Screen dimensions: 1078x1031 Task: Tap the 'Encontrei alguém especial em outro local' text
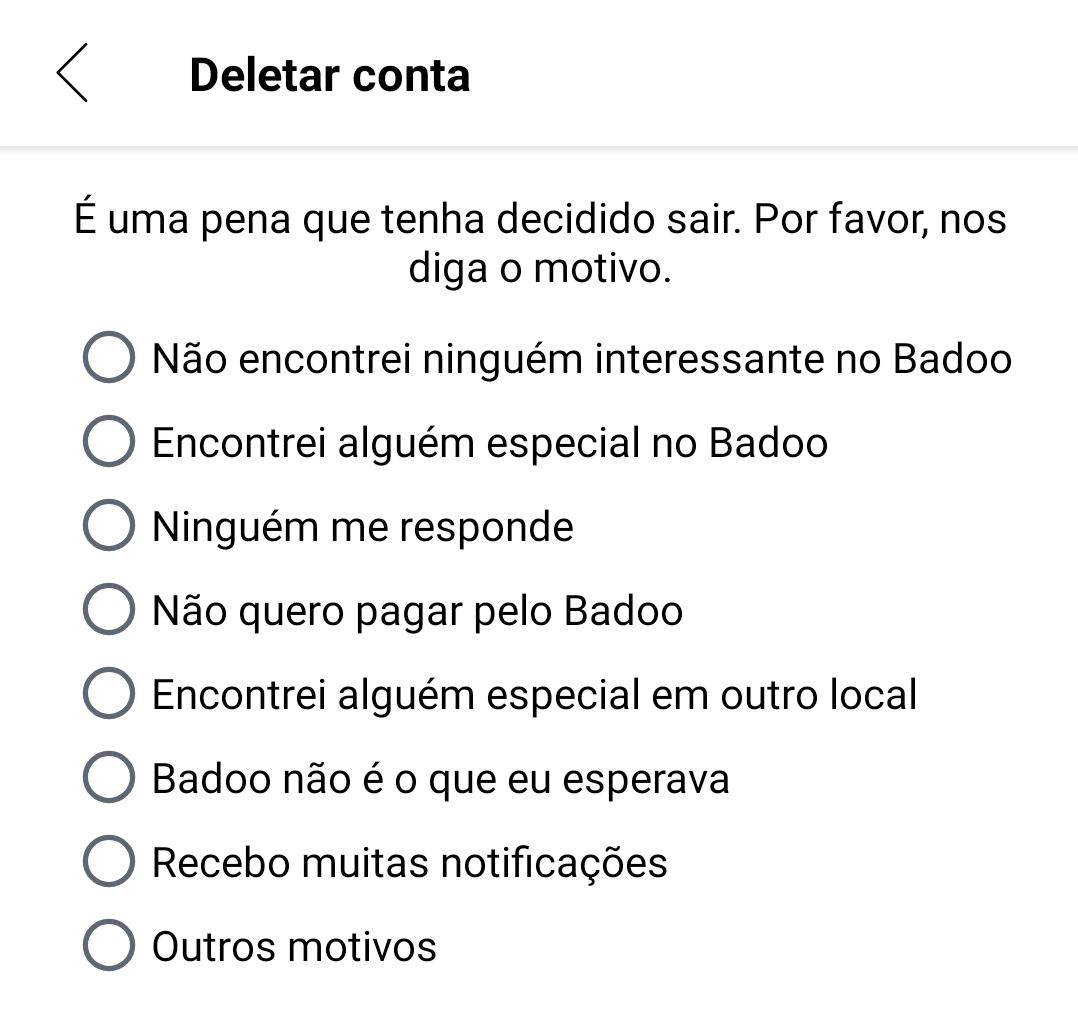pyautogui.click(x=534, y=694)
